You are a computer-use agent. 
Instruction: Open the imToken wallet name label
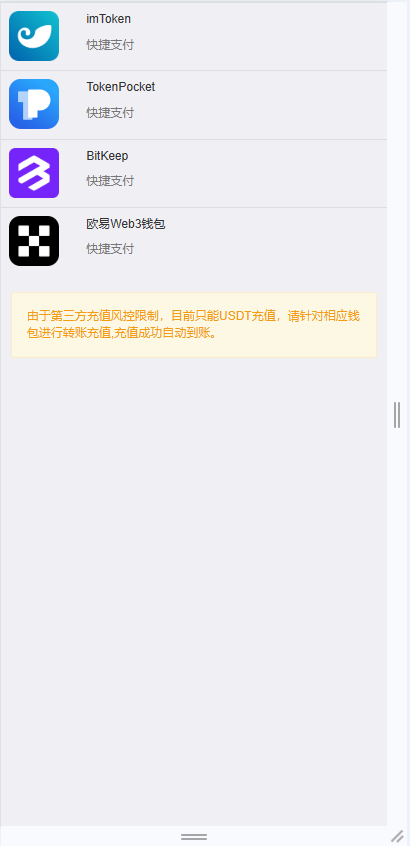[x=108, y=19]
